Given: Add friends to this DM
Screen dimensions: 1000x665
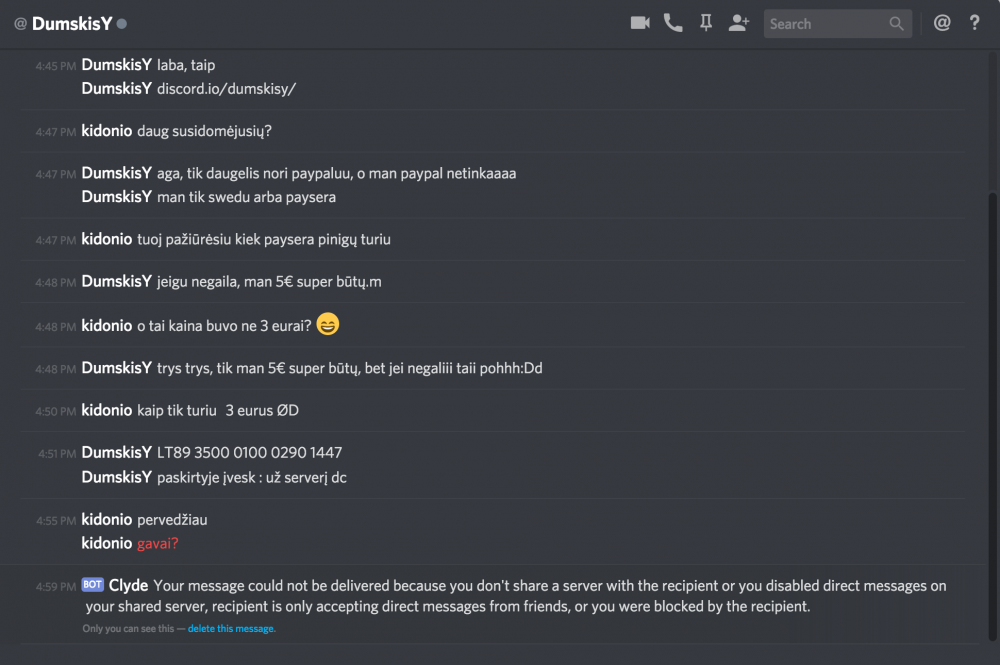Looking at the screenshot, I should tap(739, 23).
